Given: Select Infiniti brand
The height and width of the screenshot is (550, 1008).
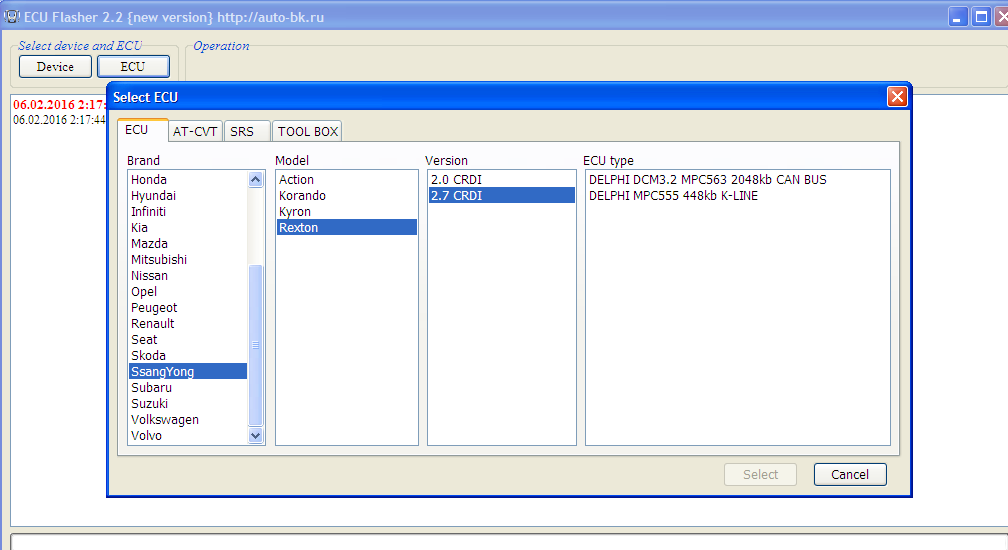Looking at the screenshot, I should pos(188,211).
